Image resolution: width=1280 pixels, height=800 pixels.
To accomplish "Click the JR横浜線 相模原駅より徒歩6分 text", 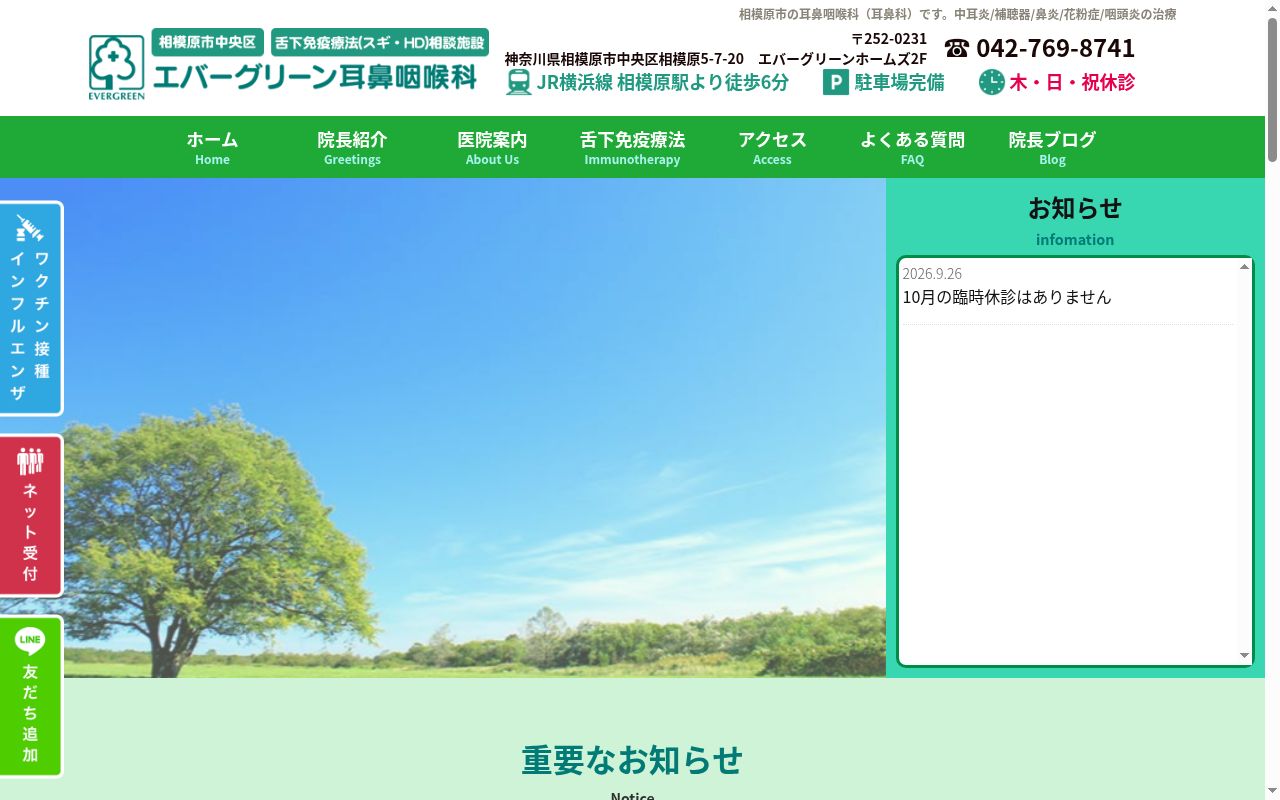I will (x=662, y=82).
